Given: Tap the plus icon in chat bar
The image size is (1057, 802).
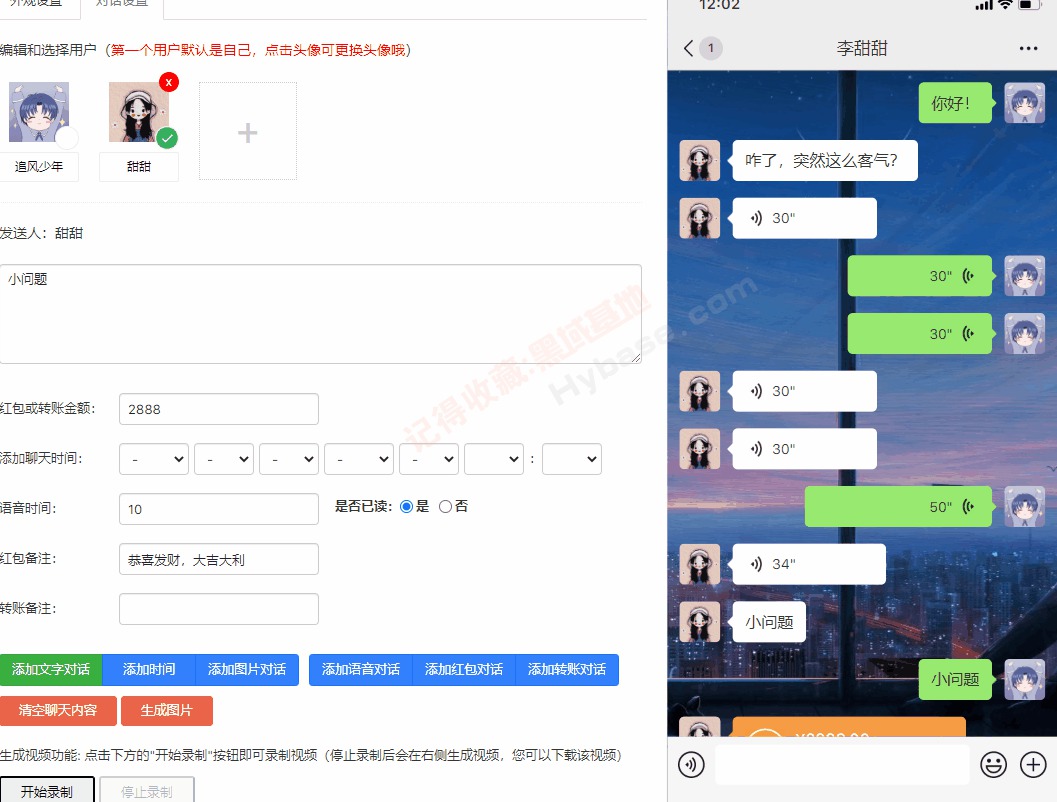Looking at the screenshot, I should click(1033, 765).
